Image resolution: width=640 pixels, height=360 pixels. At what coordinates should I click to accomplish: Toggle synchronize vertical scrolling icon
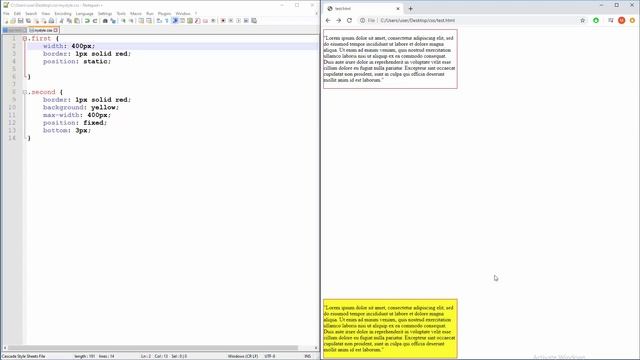click(141, 21)
